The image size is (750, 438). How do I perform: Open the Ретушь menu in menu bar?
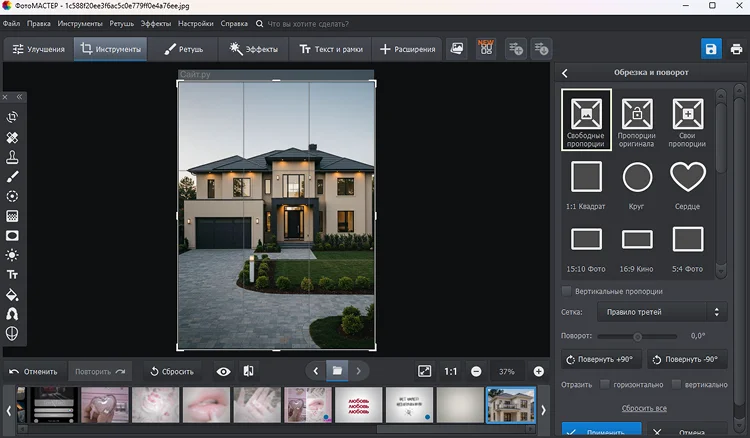(121, 23)
